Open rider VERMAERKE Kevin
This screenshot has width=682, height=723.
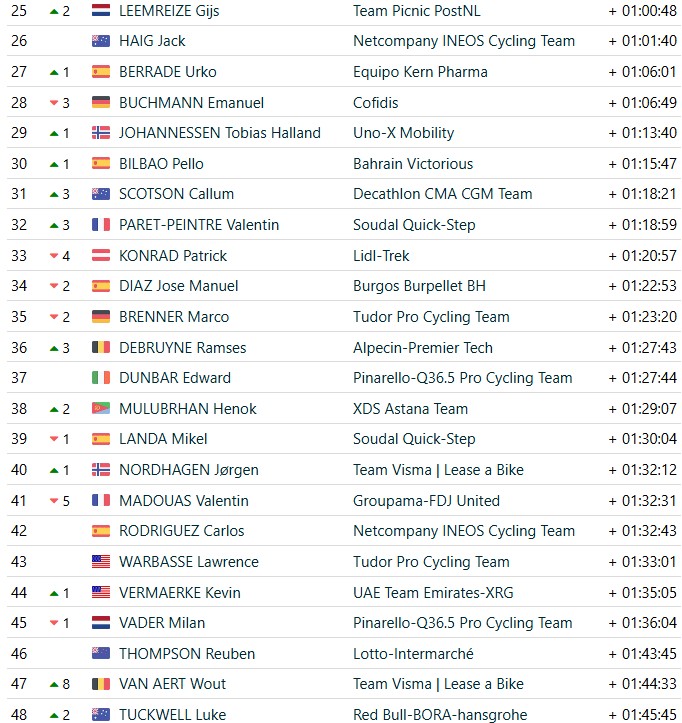(180, 593)
